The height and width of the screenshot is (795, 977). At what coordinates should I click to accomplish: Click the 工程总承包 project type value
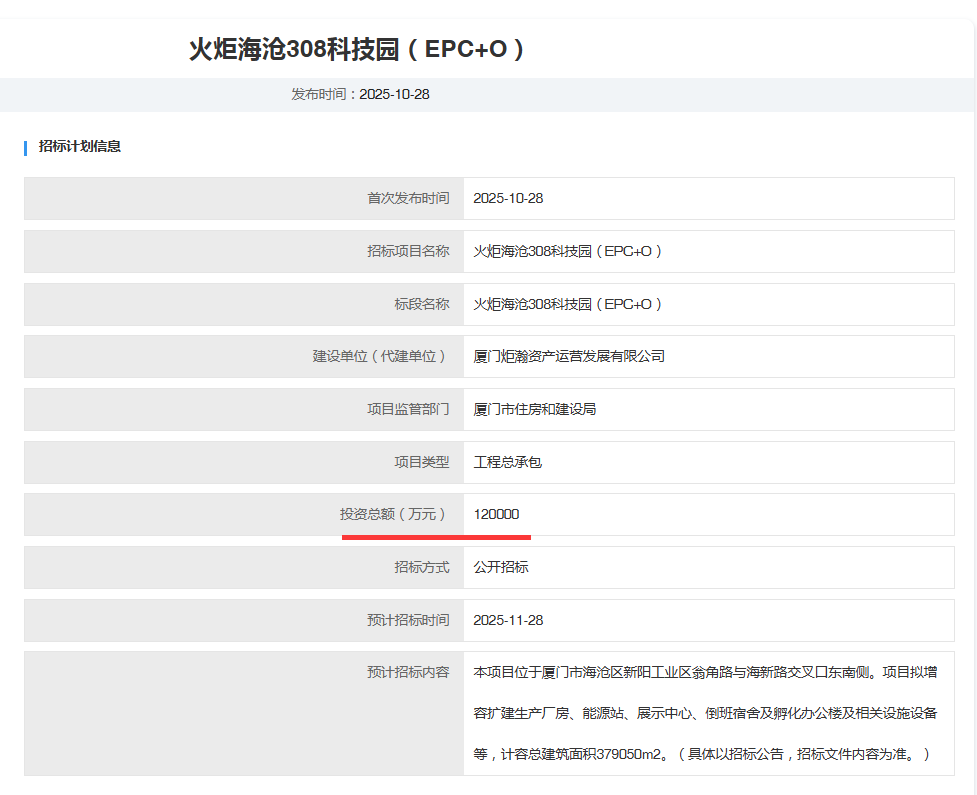[508, 462]
